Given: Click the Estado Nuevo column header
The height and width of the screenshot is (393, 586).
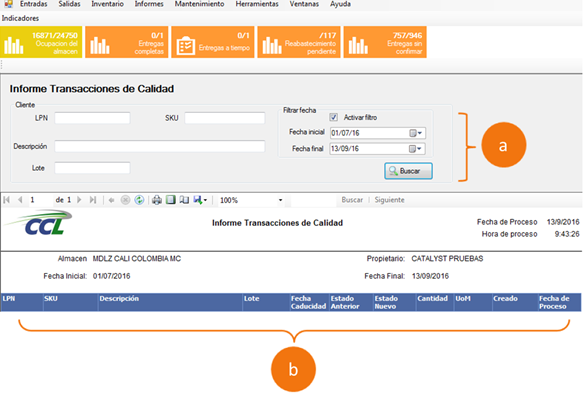Looking at the screenshot, I should (395, 302).
